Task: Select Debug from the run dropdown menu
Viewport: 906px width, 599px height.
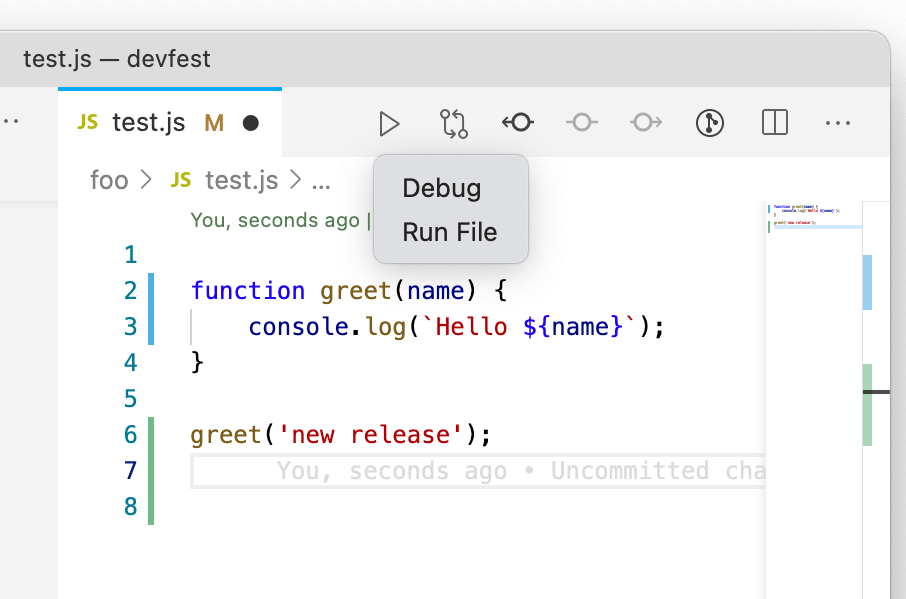Action: tap(441, 188)
